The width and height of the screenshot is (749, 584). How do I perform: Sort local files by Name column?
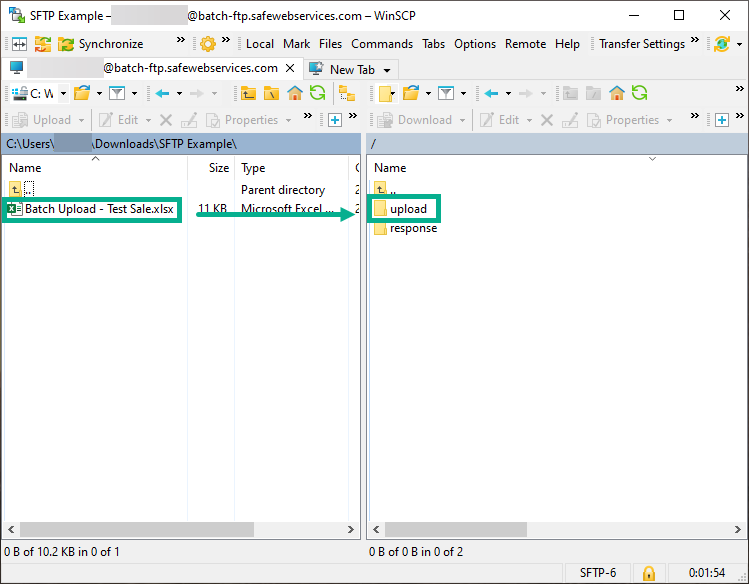[x=95, y=168]
